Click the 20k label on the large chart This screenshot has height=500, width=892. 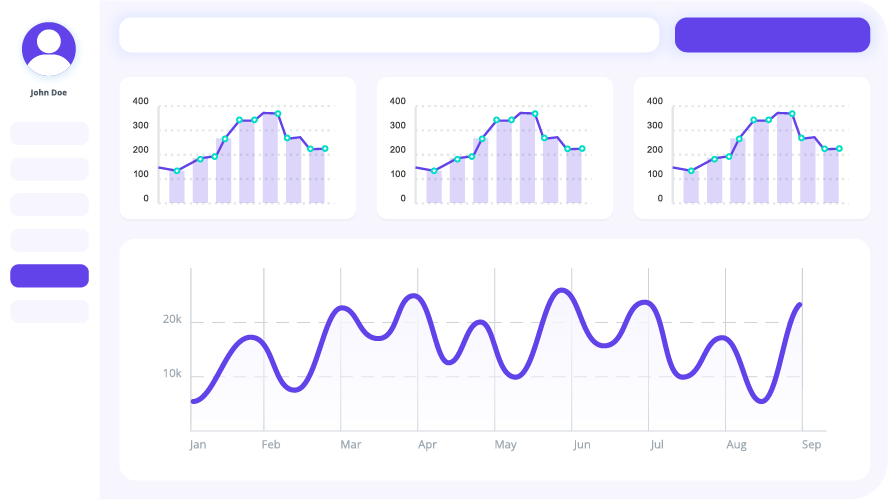tap(172, 320)
